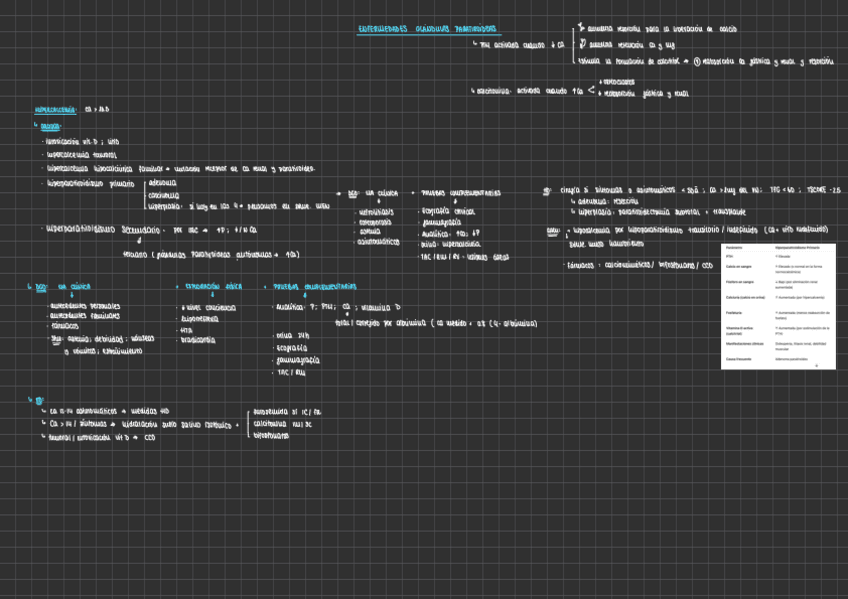Click the "asintomáticos" bullet under clínica
The width and height of the screenshot is (848, 599).
[378, 242]
